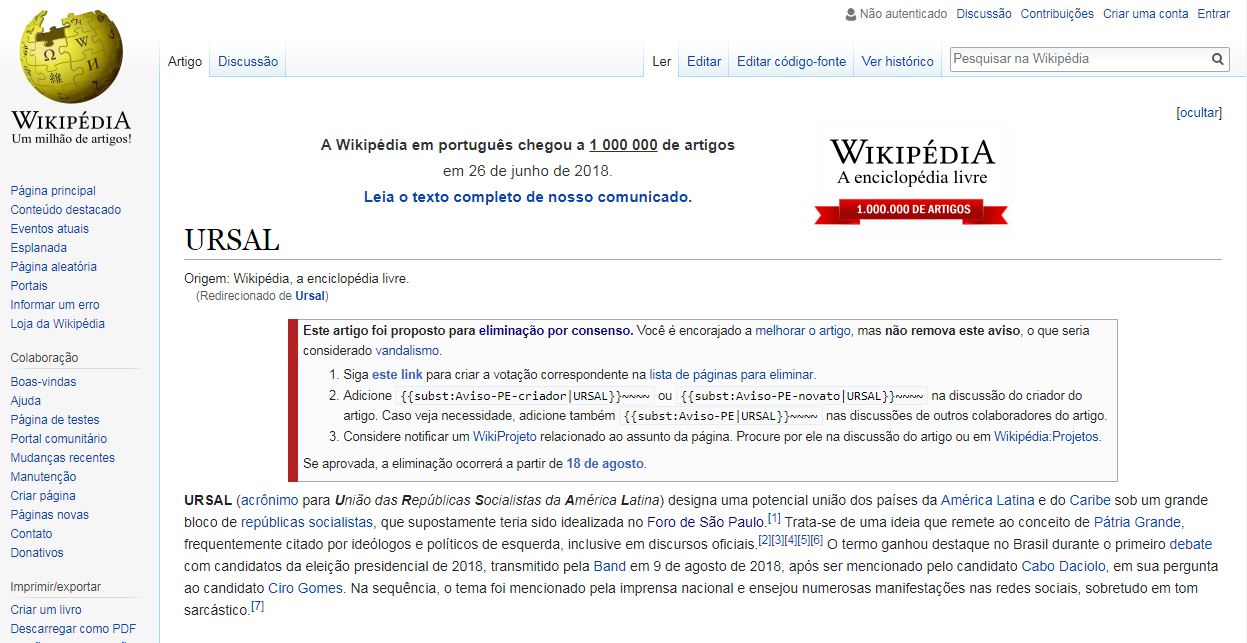The height and width of the screenshot is (643, 1247).
Task: View Mudanças recentes link
Action: (x=62, y=457)
